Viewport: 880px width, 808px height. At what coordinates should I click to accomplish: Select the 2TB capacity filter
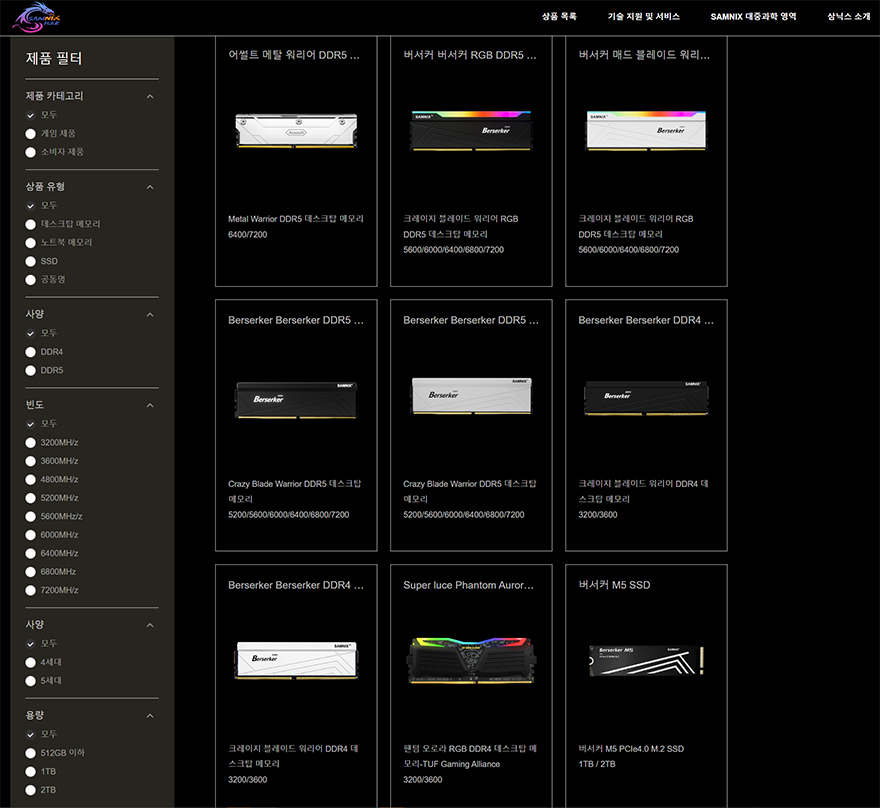tap(30, 790)
